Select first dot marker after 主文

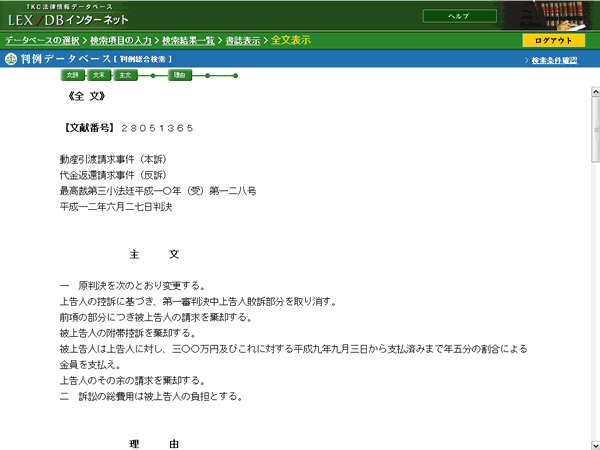(x=153, y=76)
